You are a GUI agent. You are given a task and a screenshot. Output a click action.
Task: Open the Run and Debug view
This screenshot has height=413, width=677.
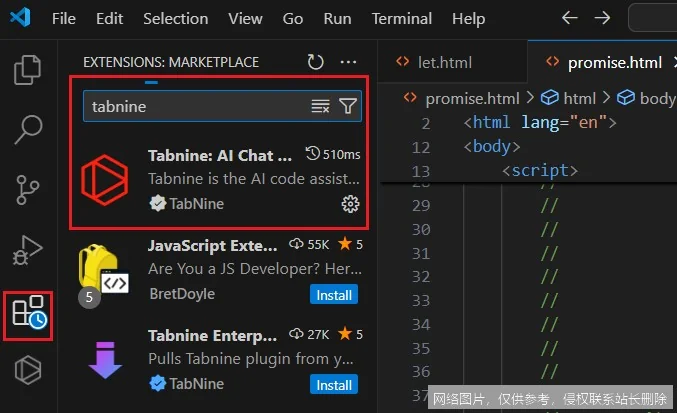(28, 250)
